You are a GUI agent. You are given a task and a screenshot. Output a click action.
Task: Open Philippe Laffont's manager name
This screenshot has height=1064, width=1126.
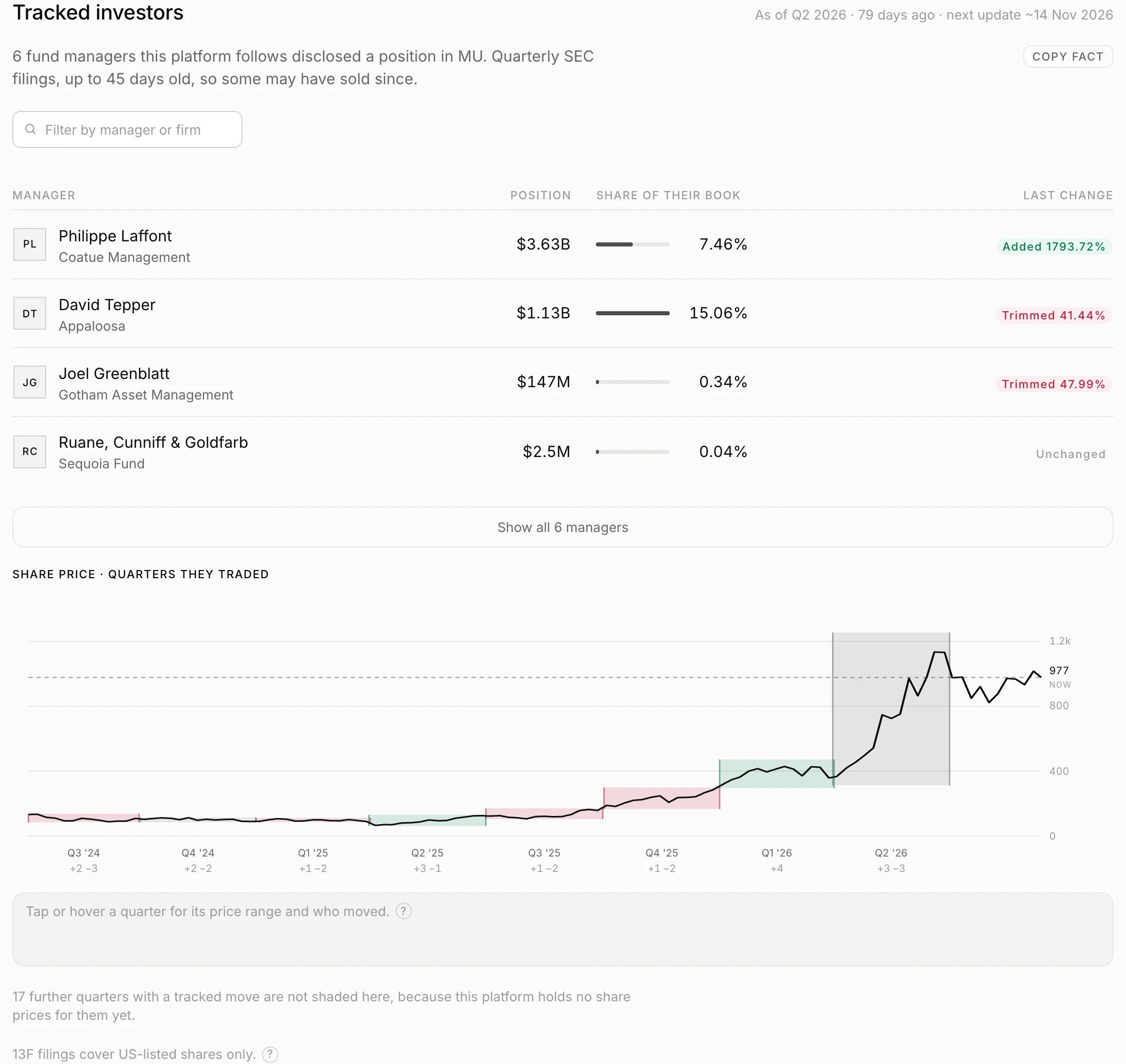[x=115, y=236]
